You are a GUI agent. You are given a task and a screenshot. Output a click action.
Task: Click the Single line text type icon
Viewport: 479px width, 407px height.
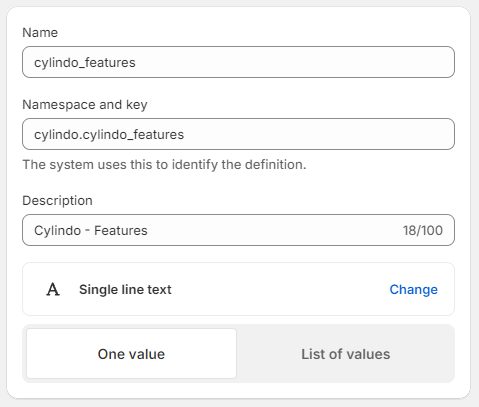point(53,289)
